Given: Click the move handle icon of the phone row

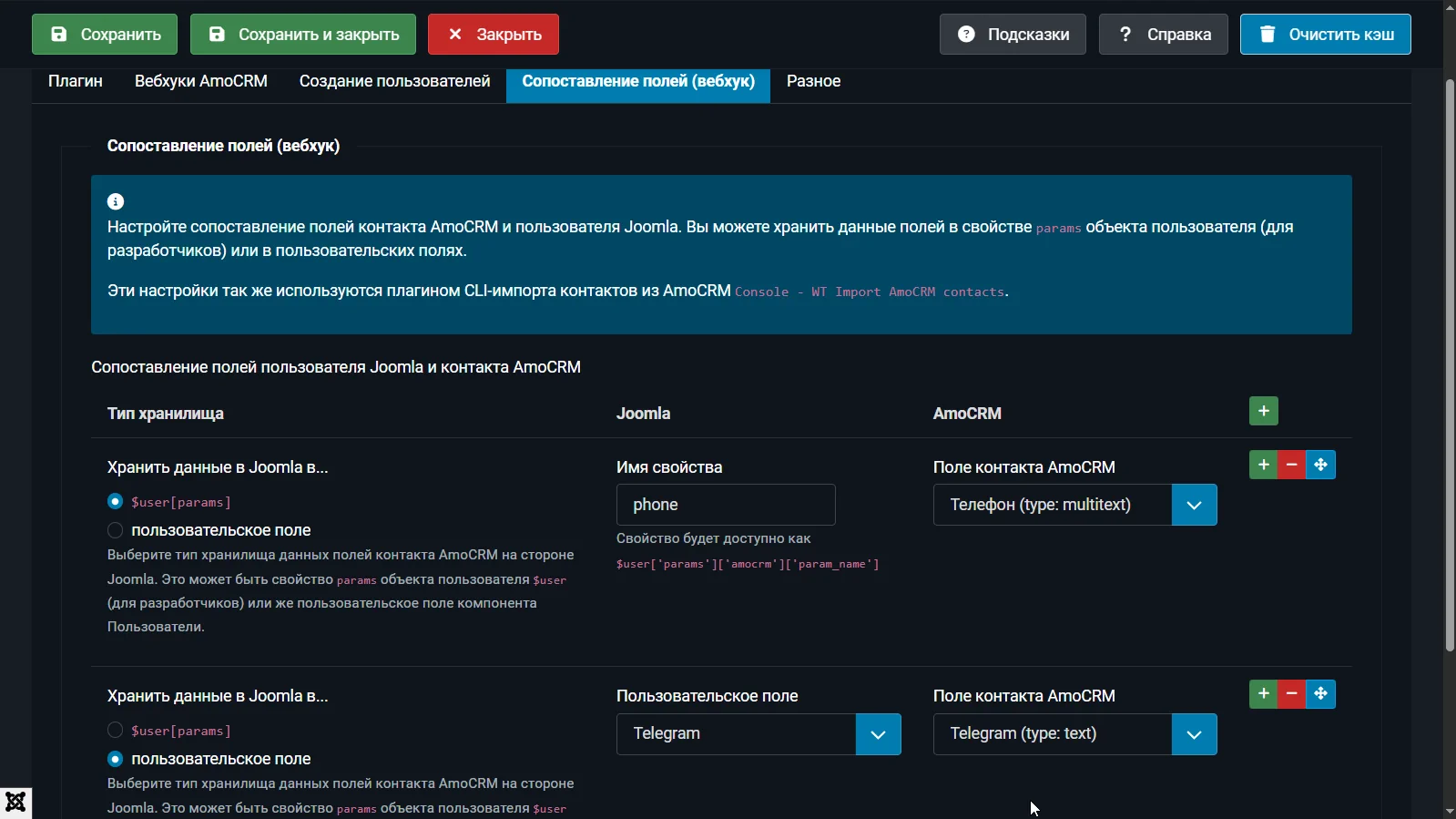Looking at the screenshot, I should pyautogui.click(x=1320, y=465).
